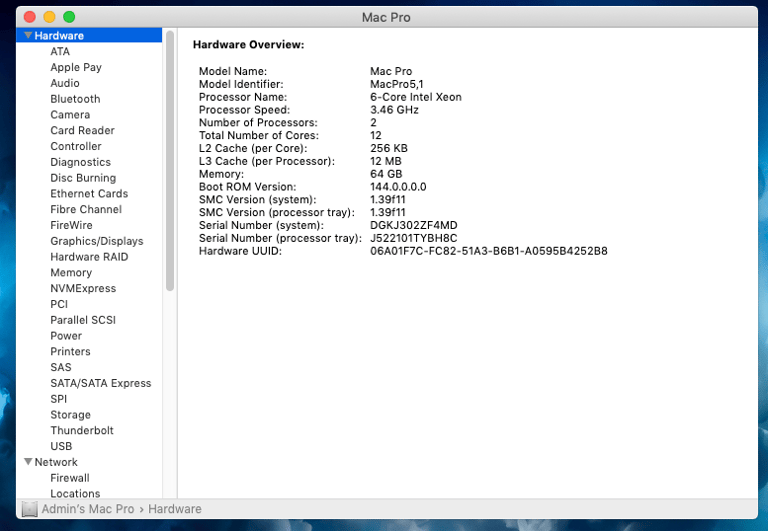
Task: Click the SMC Version (system) label
Action: pyautogui.click(x=257, y=199)
